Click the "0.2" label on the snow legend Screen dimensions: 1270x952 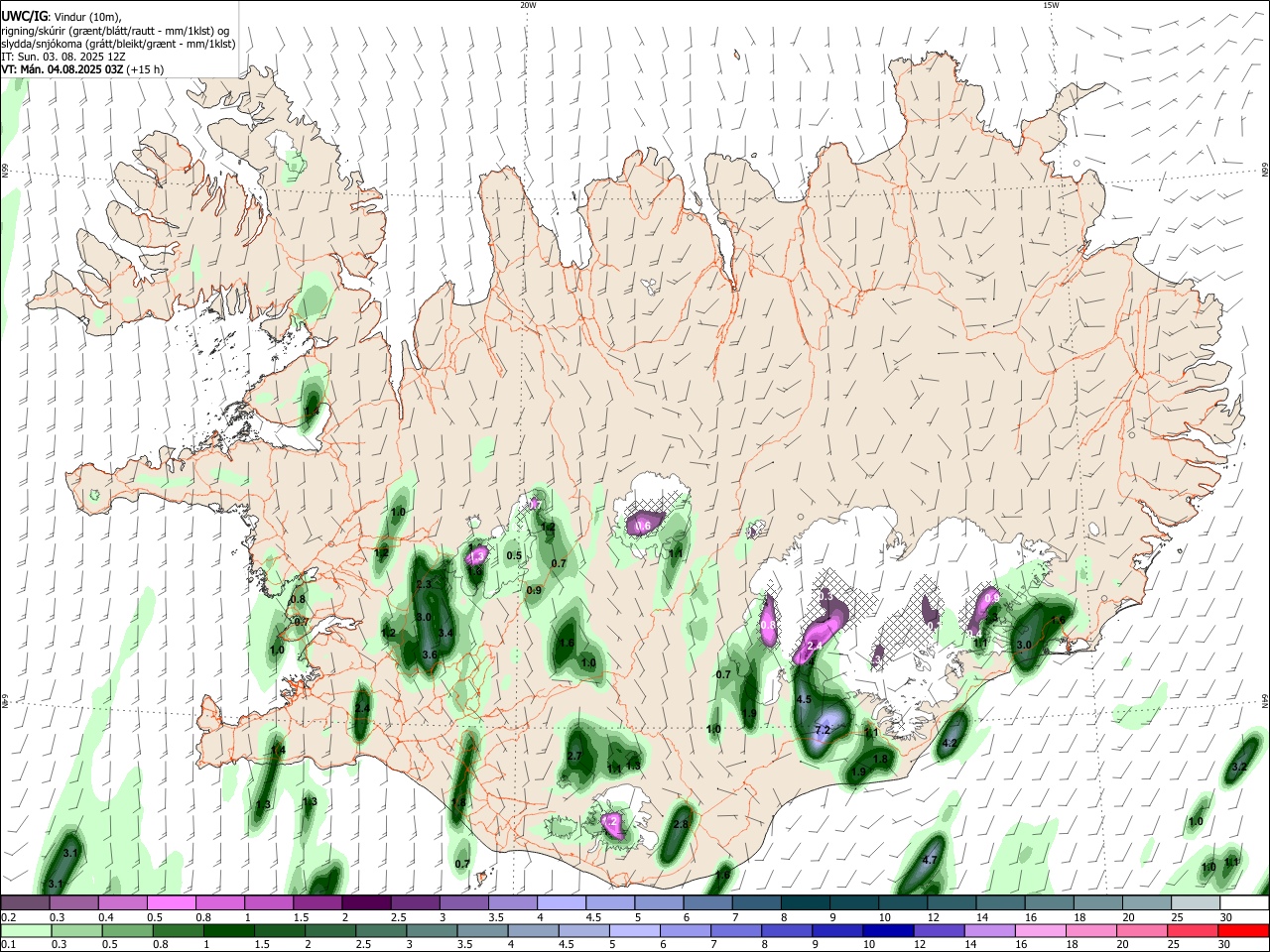click(x=8, y=917)
